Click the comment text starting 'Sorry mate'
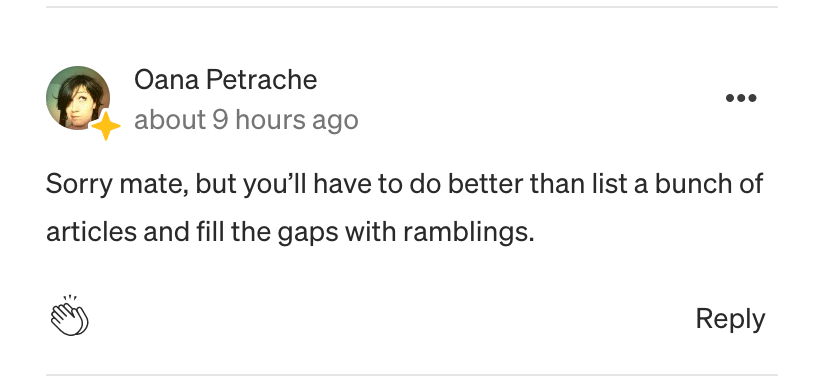820x376 pixels. pyautogui.click(x=404, y=208)
